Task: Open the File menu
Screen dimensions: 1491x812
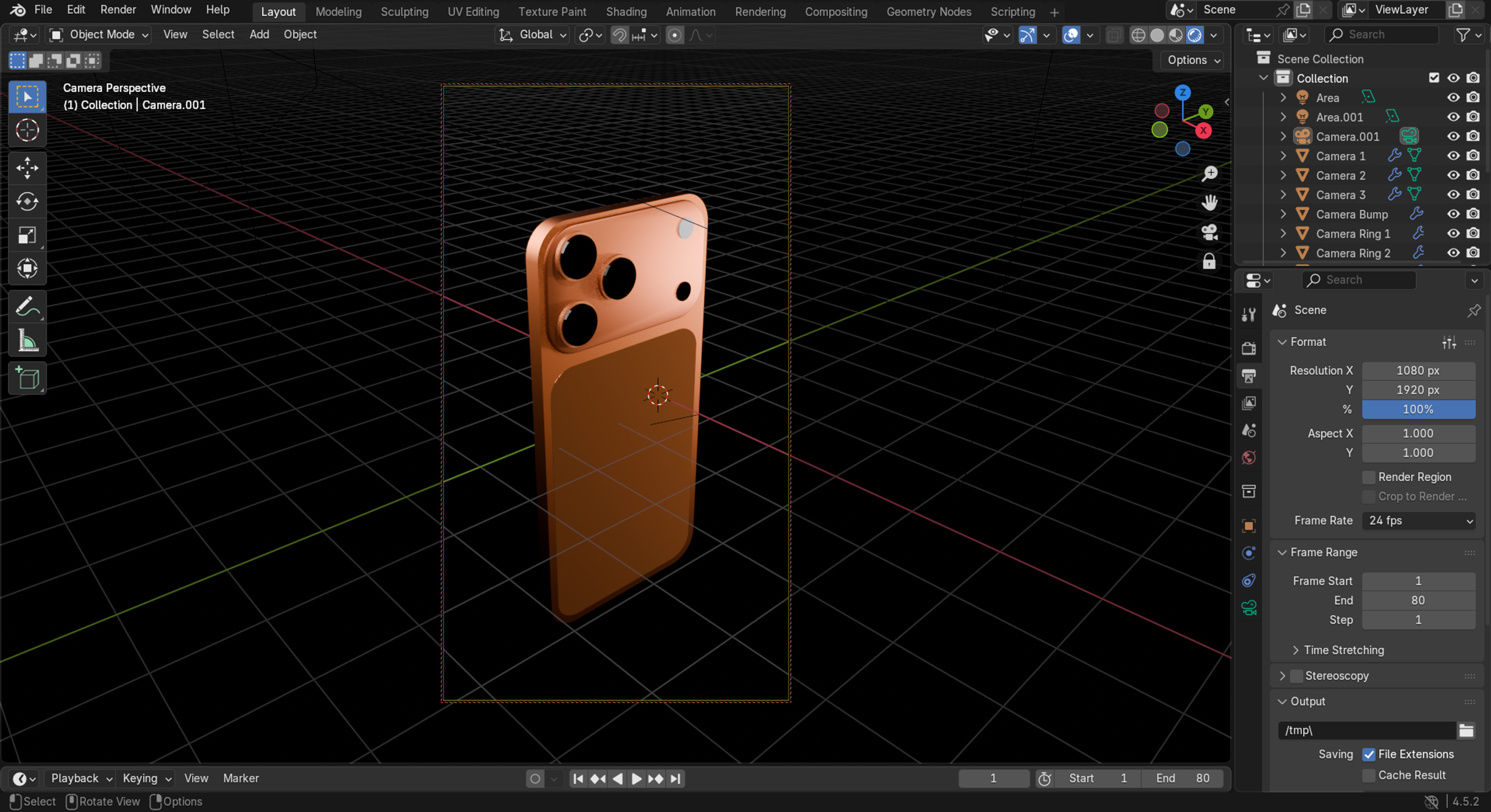Action: [x=43, y=10]
